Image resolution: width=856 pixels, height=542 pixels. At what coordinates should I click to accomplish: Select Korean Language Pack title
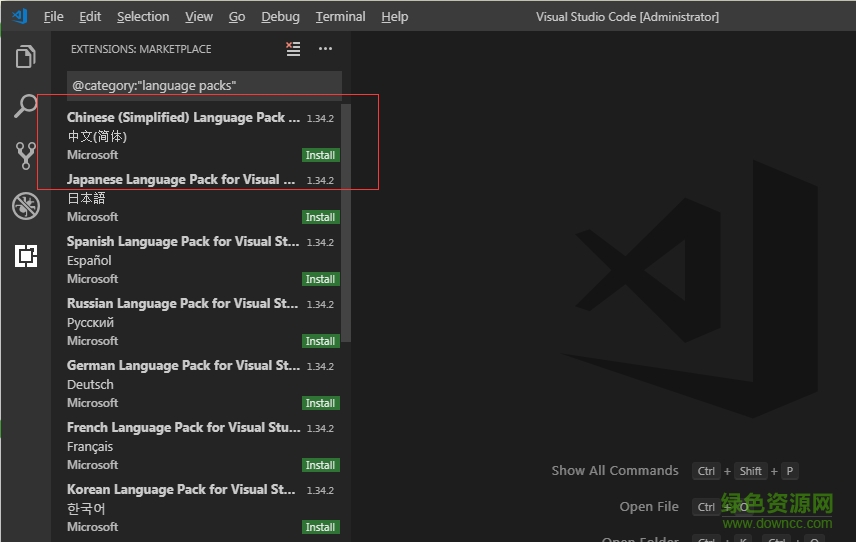click(181, 490)
